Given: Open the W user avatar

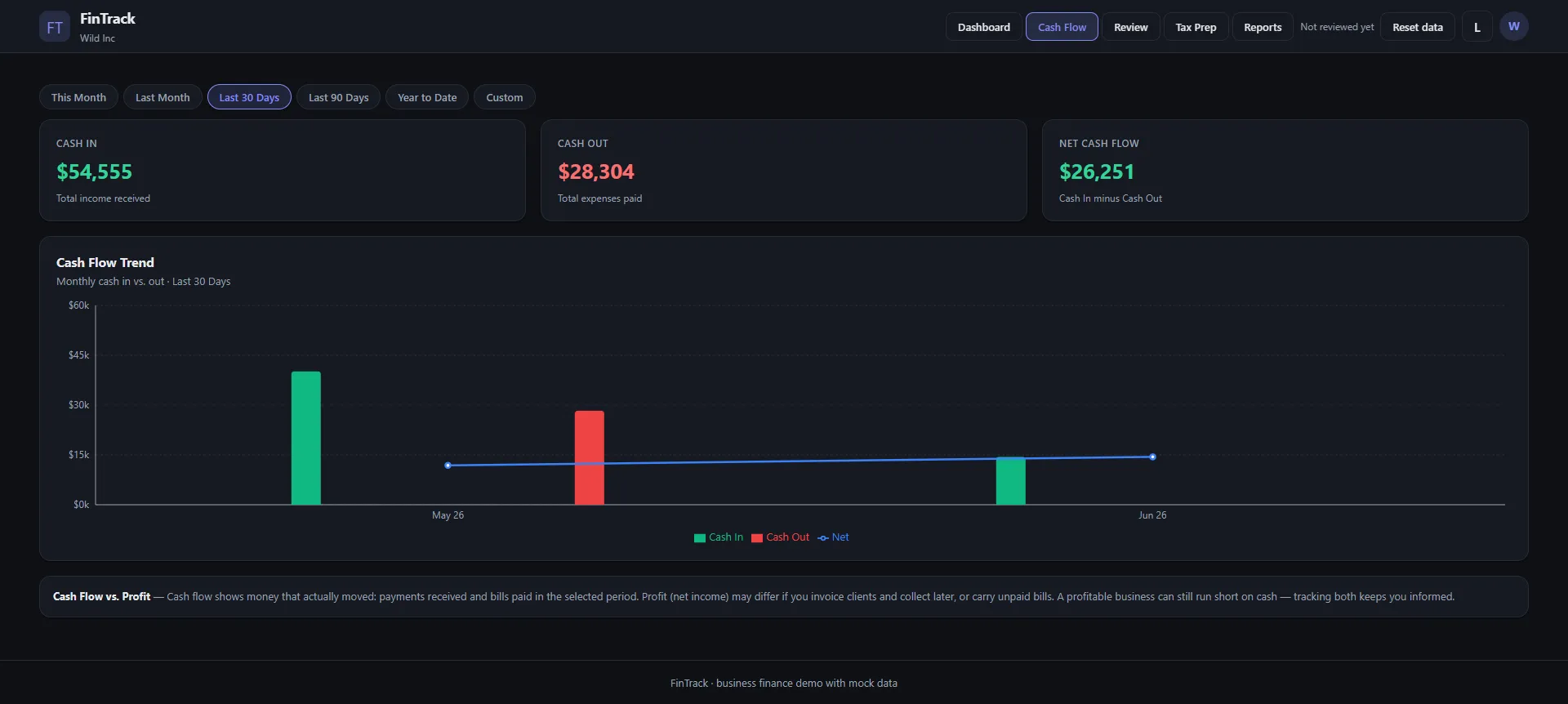Looking at the screenshot, I should point(1513,27).
